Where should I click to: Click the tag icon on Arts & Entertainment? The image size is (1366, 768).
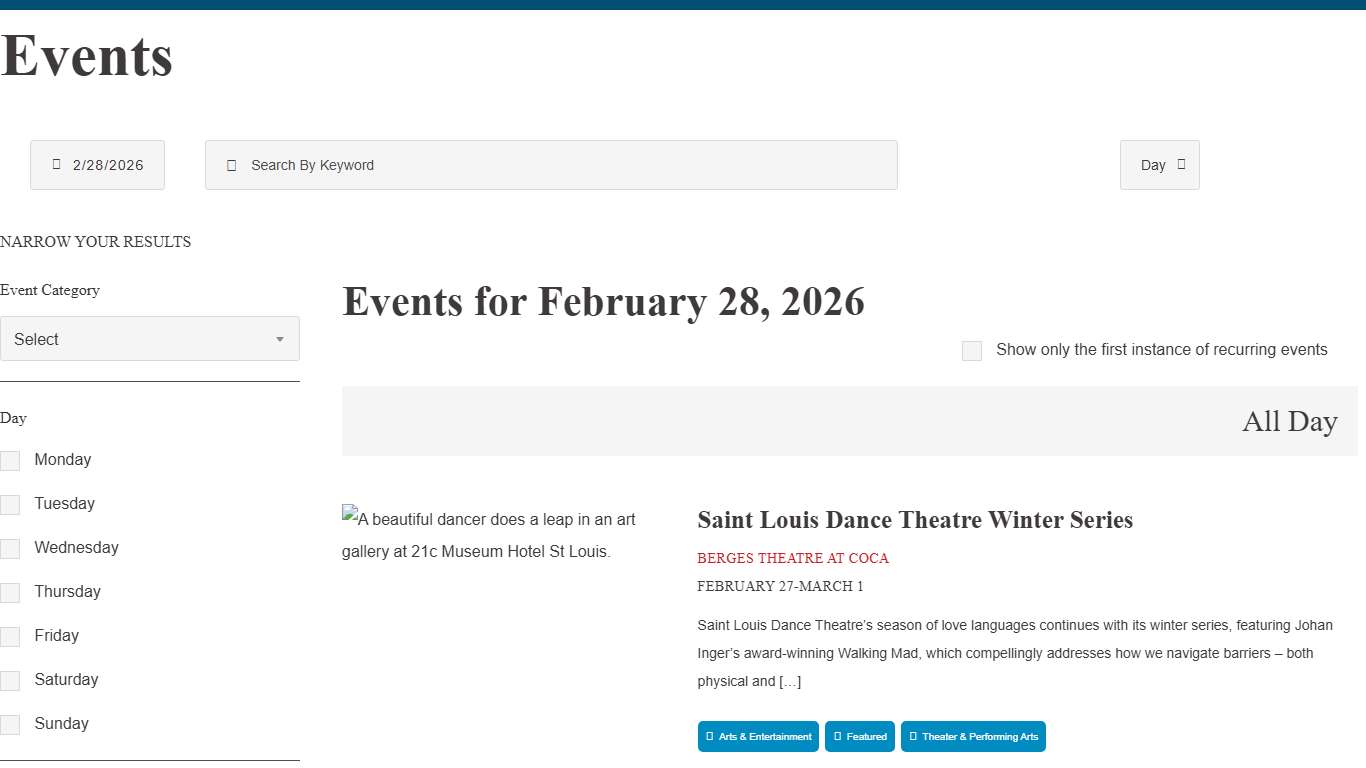tap(710, 736)
